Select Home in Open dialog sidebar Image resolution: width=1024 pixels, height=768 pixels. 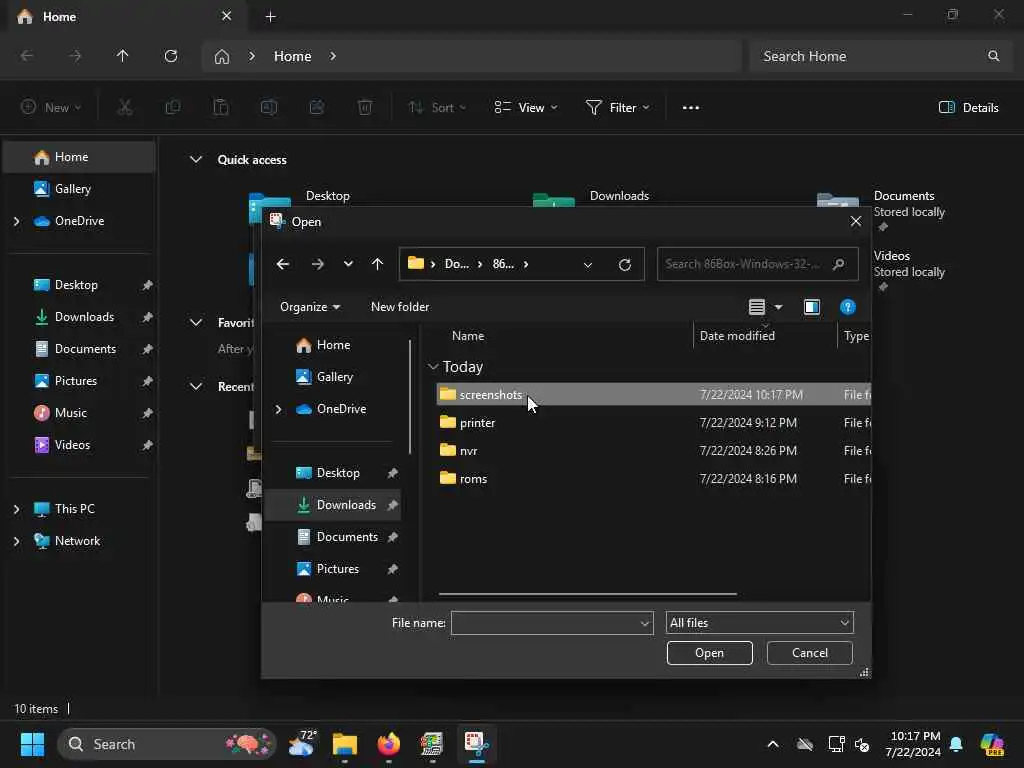[333, 345]
